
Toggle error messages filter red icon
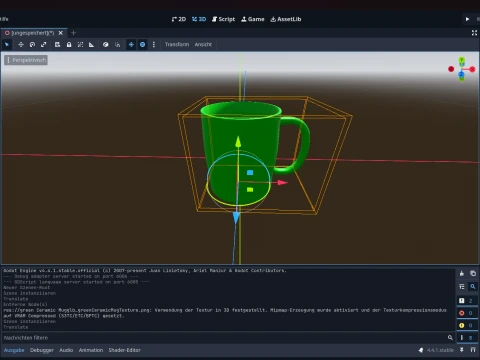click(466, 313)
